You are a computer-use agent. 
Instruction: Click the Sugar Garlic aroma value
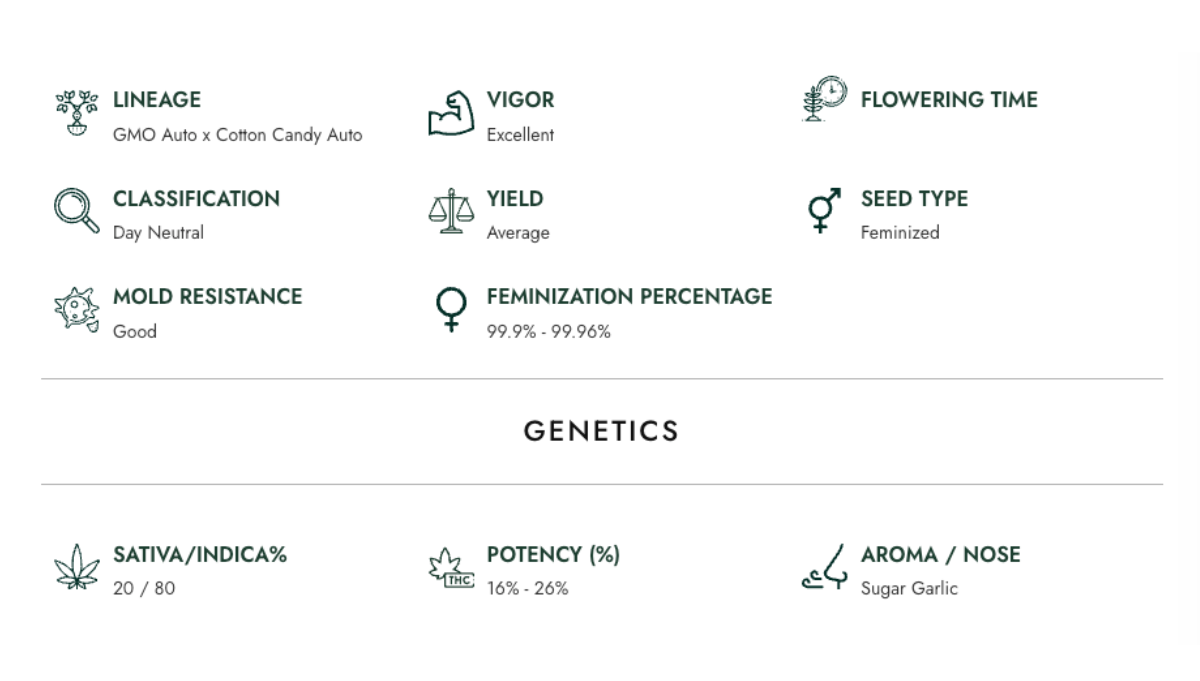pyautogui.click(x=909, y=589)
